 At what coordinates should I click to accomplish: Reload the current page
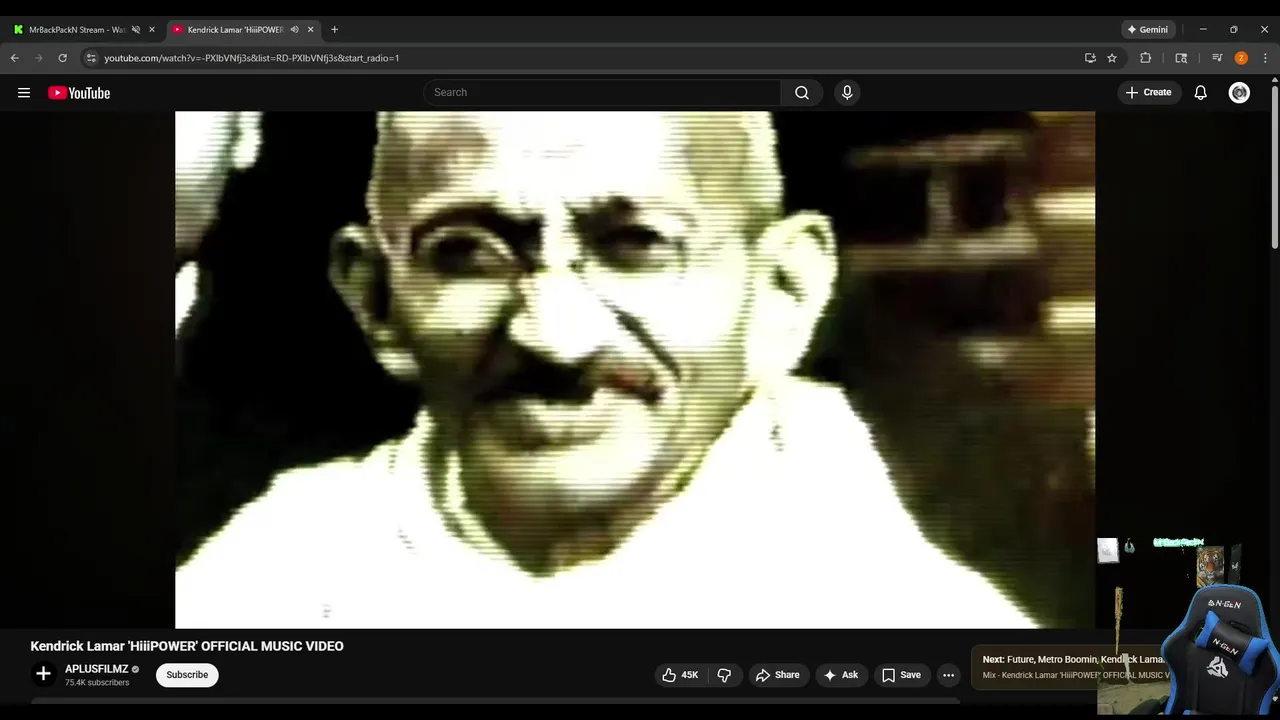pos(62,58)
